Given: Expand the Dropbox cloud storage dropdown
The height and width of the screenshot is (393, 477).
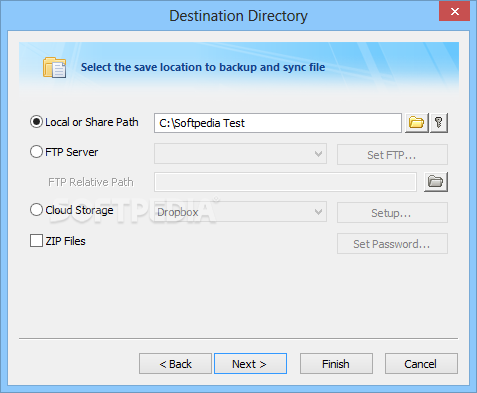Looking at the screenshot, I should [x=240, y=212].
